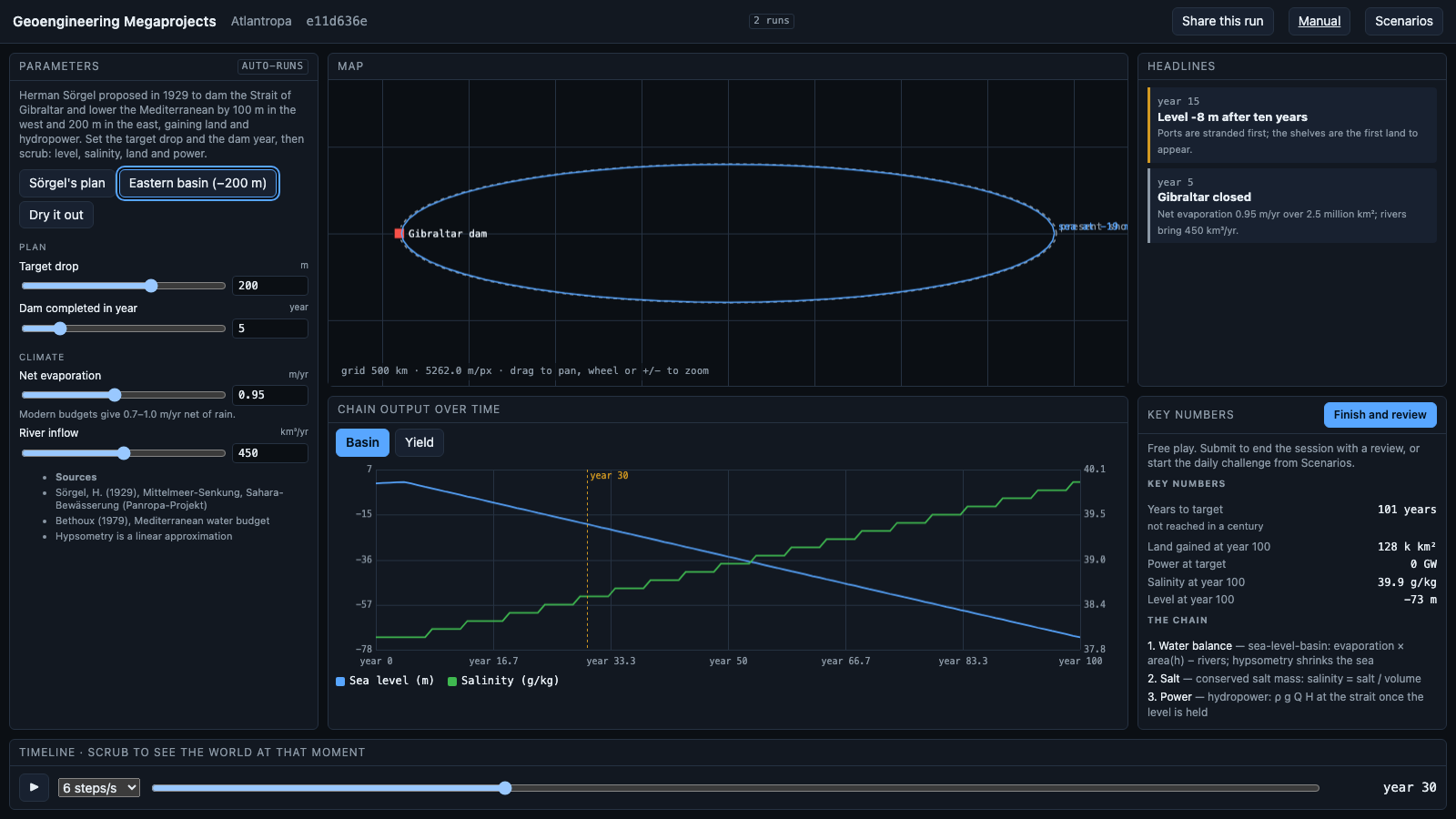
Task: Toggle the Sea level legend swatch
Action: click(x=340, y=681)
